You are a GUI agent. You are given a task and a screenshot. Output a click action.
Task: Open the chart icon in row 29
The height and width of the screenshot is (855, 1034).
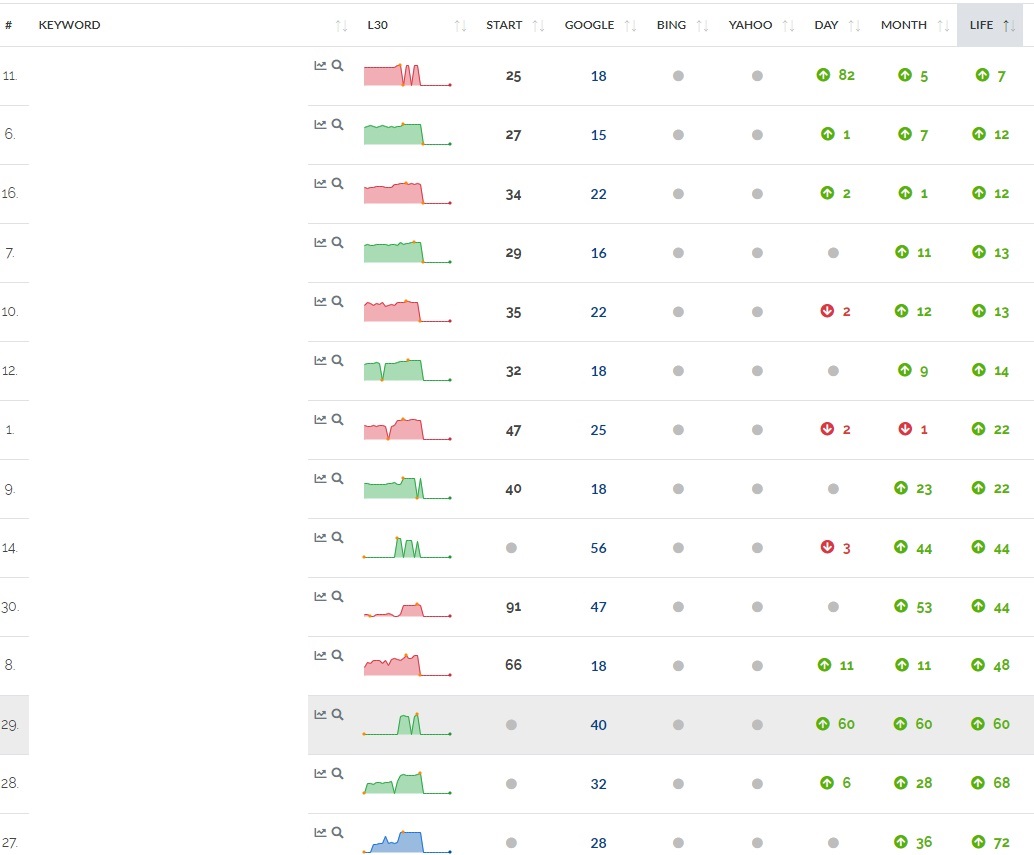point(320,714)
